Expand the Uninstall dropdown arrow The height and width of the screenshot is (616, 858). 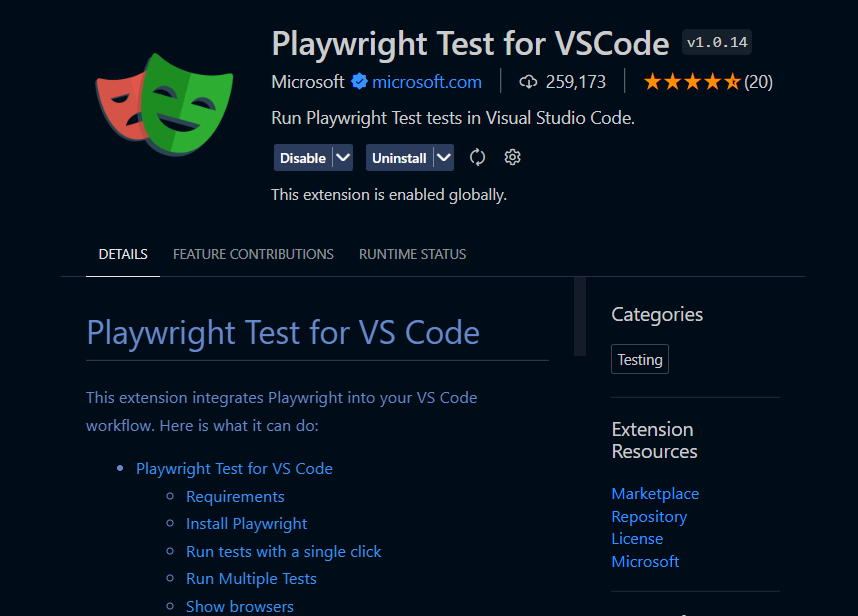click(444, 158)
